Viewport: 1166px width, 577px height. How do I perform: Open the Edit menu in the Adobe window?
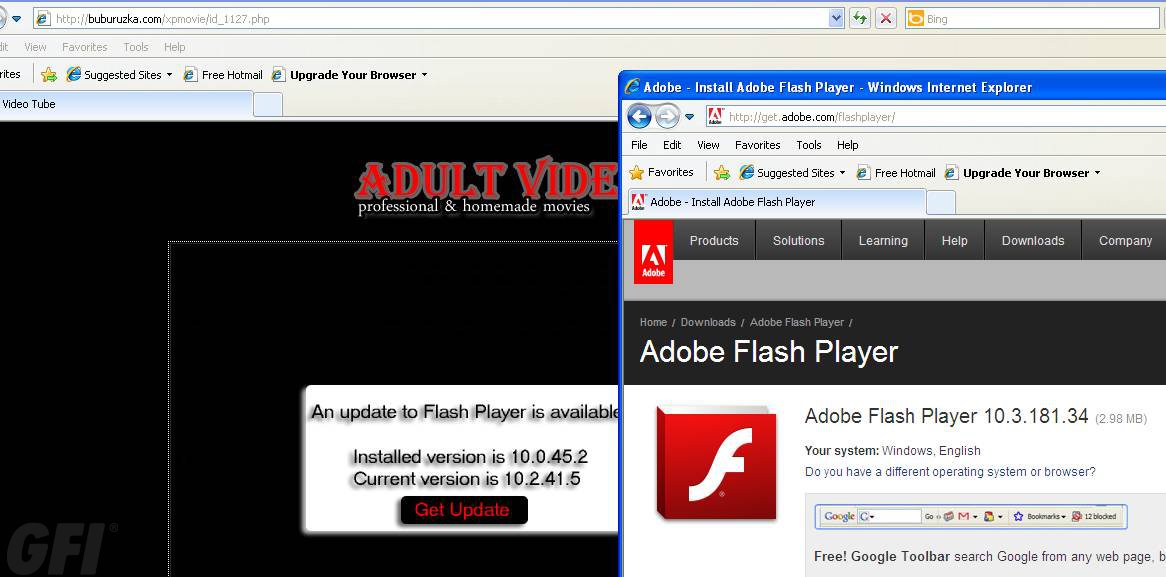click(x=672, y=145)
